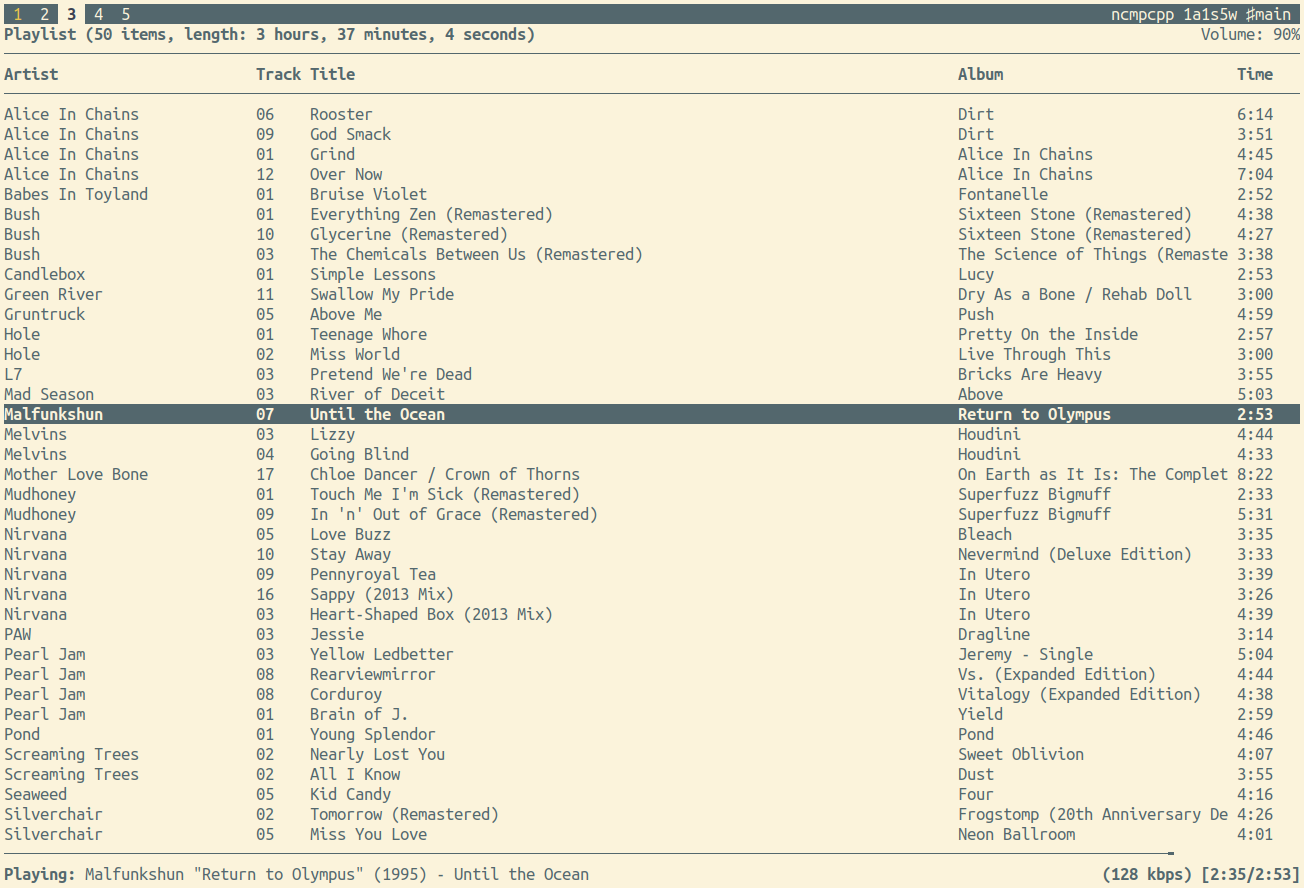Select Nirvana track Heart-Shaped Box
The width and height of the screenshot is (1304, 888).
(430, 614)
